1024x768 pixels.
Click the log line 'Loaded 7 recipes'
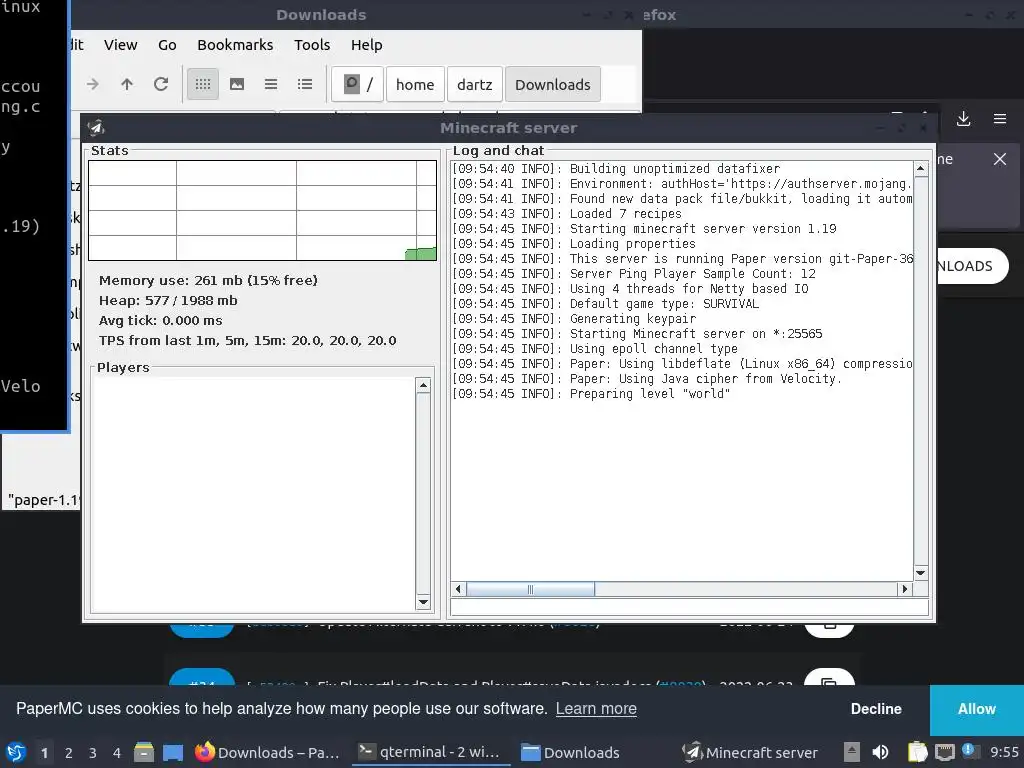(567, 214)
